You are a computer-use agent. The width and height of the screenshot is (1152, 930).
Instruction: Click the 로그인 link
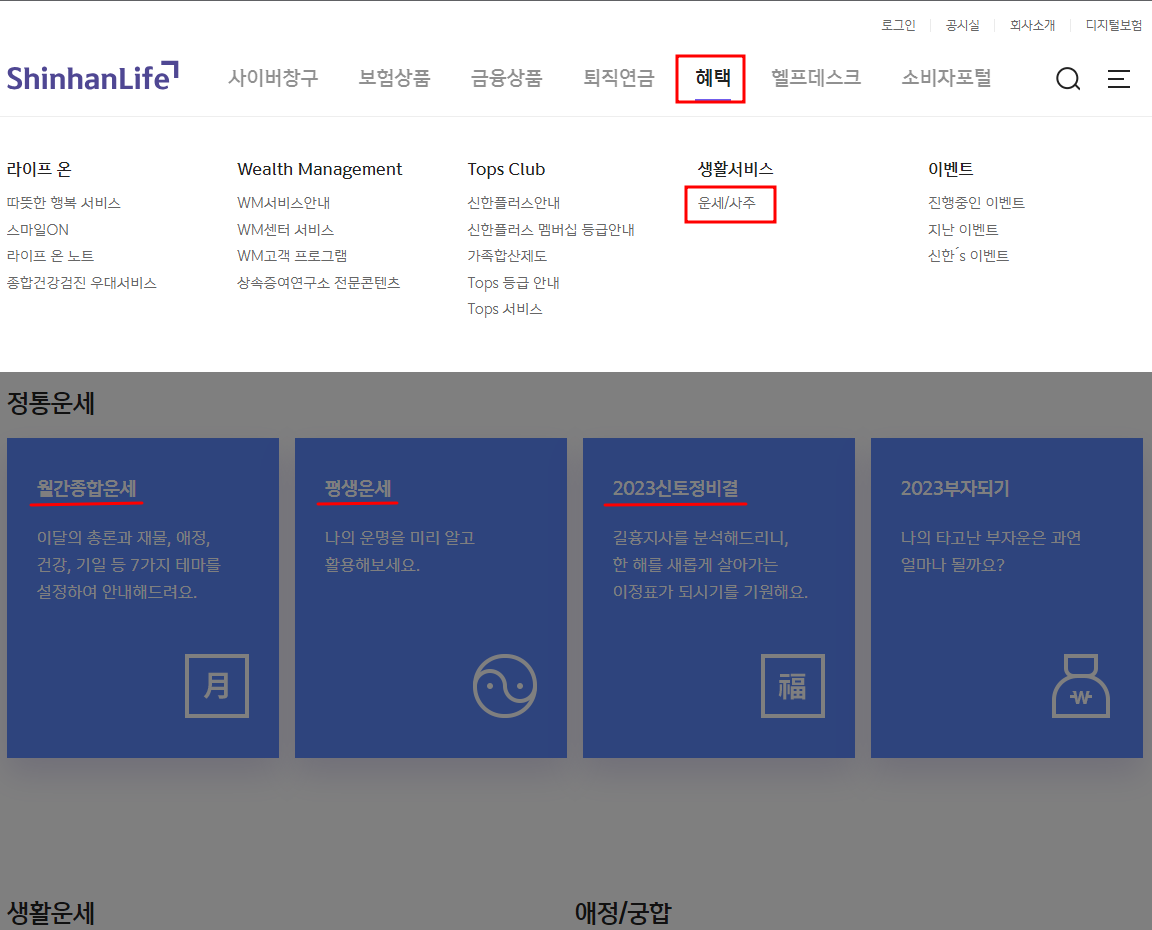pos(899,25)
